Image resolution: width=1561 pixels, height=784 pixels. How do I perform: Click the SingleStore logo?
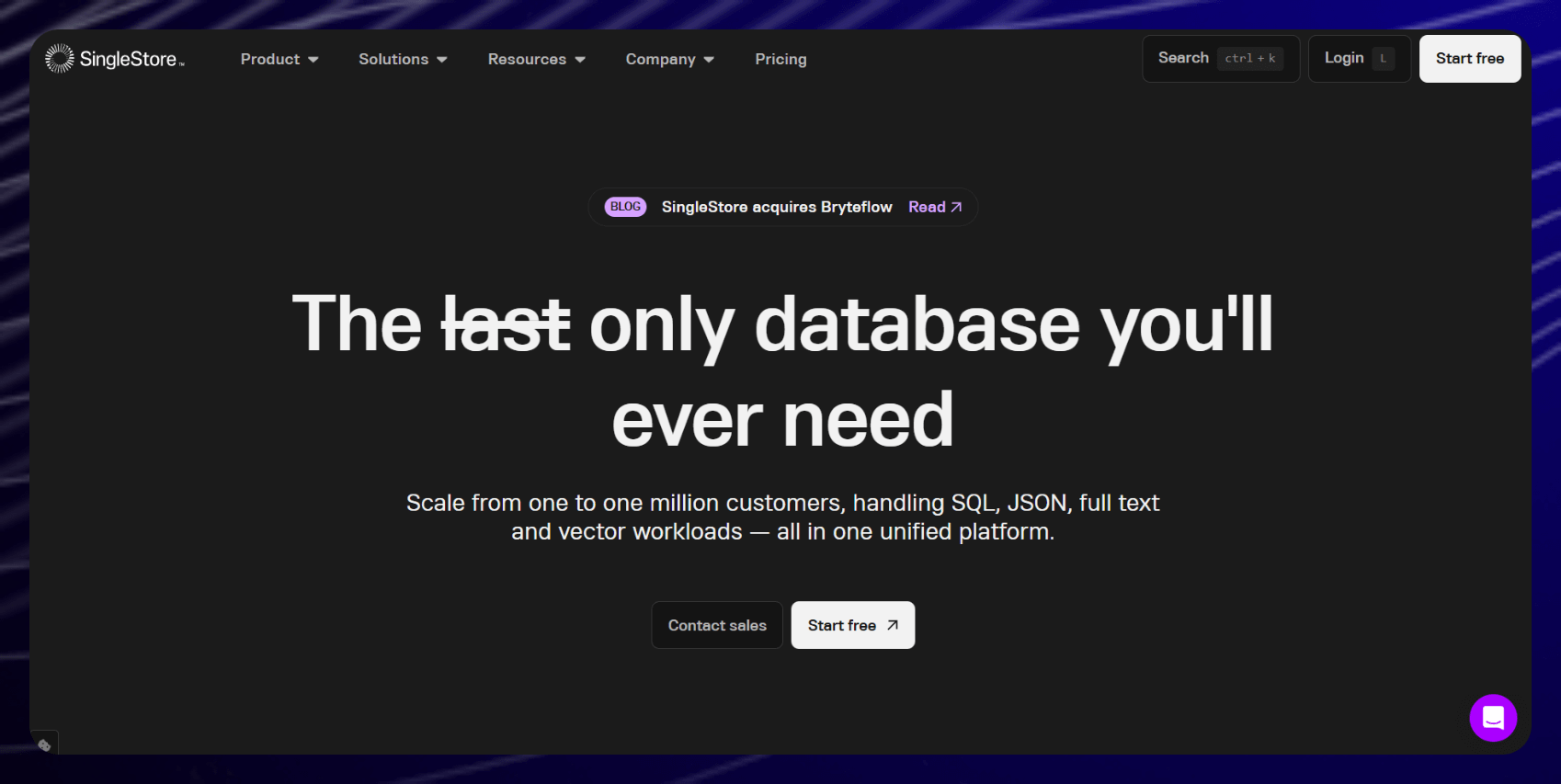[x=115, y=59]
